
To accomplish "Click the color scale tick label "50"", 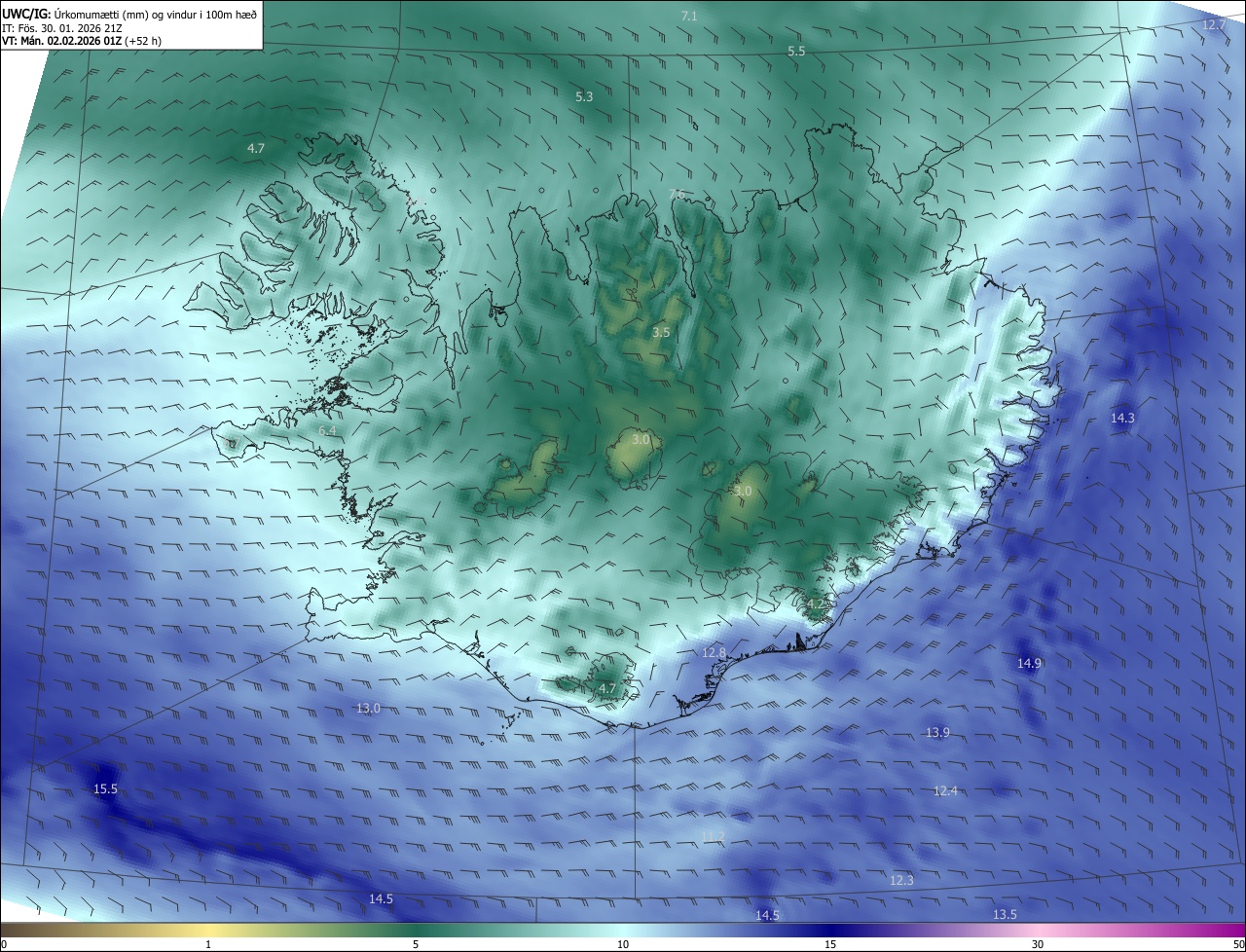I will [x=1238, y=944].
